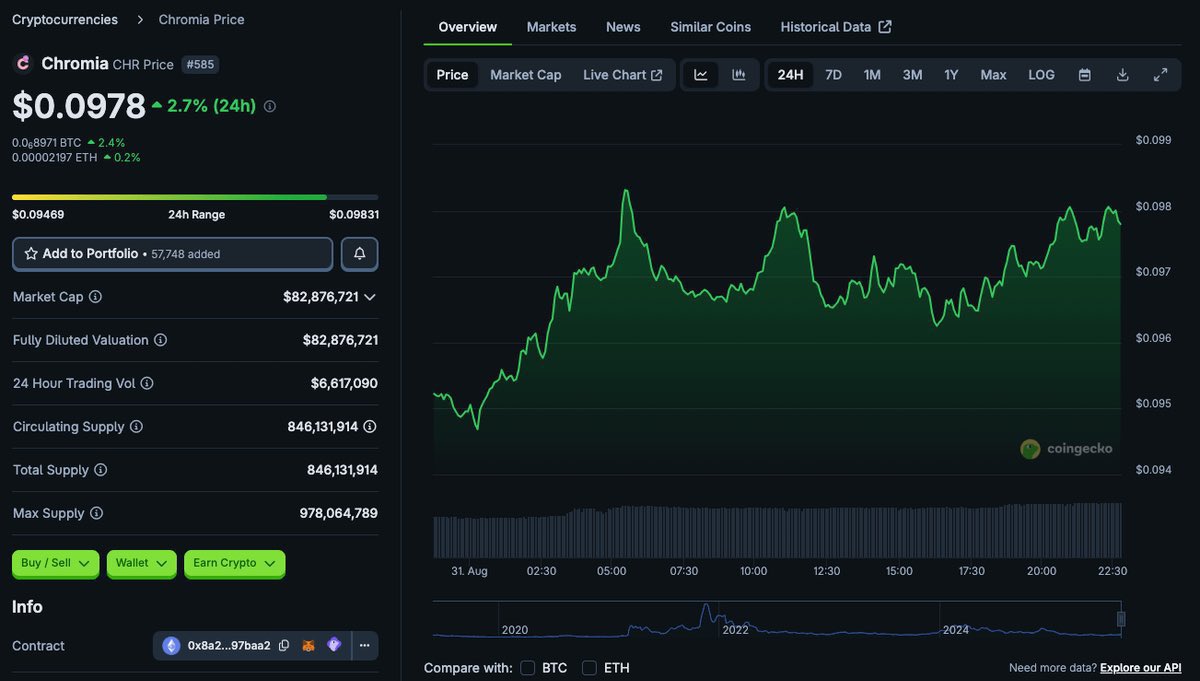
Task: Click the info icon after the 846,131,914 circulating value
Action: pyautogui.click(x=370, y=427)
